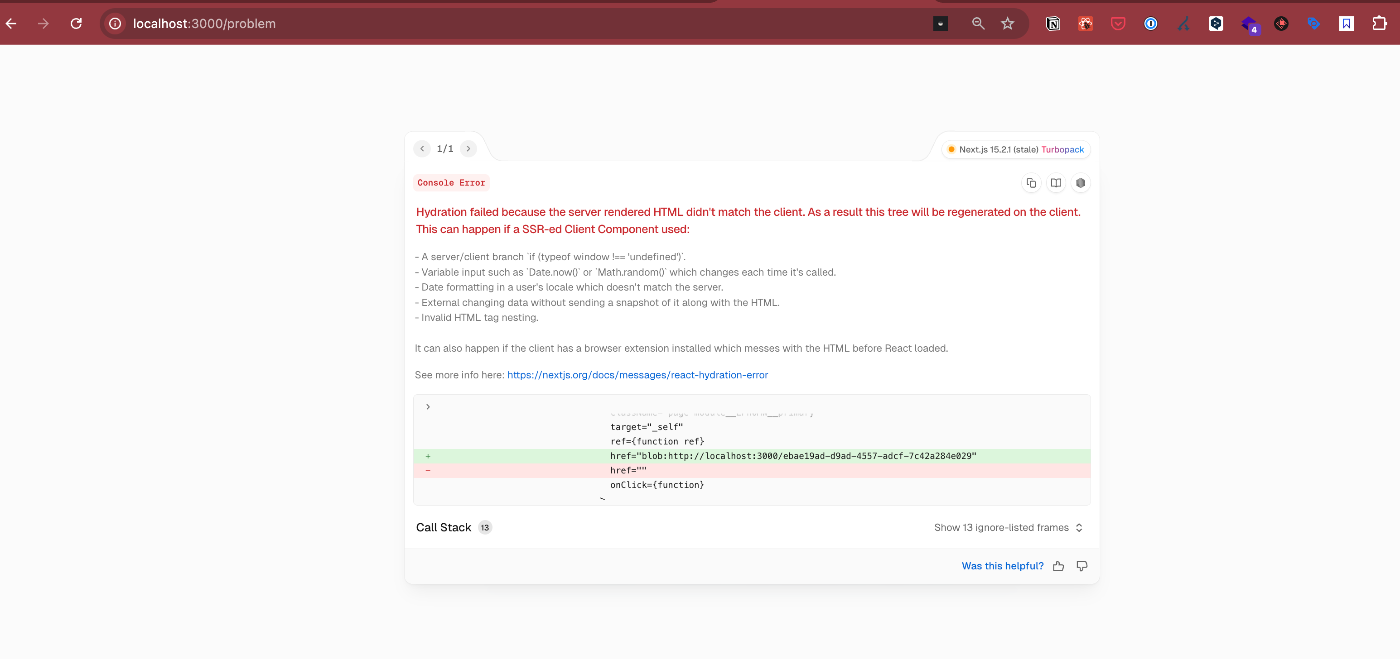Open the zoom magnifier in the address bar

pyautogui.click(x=978, y=22)
